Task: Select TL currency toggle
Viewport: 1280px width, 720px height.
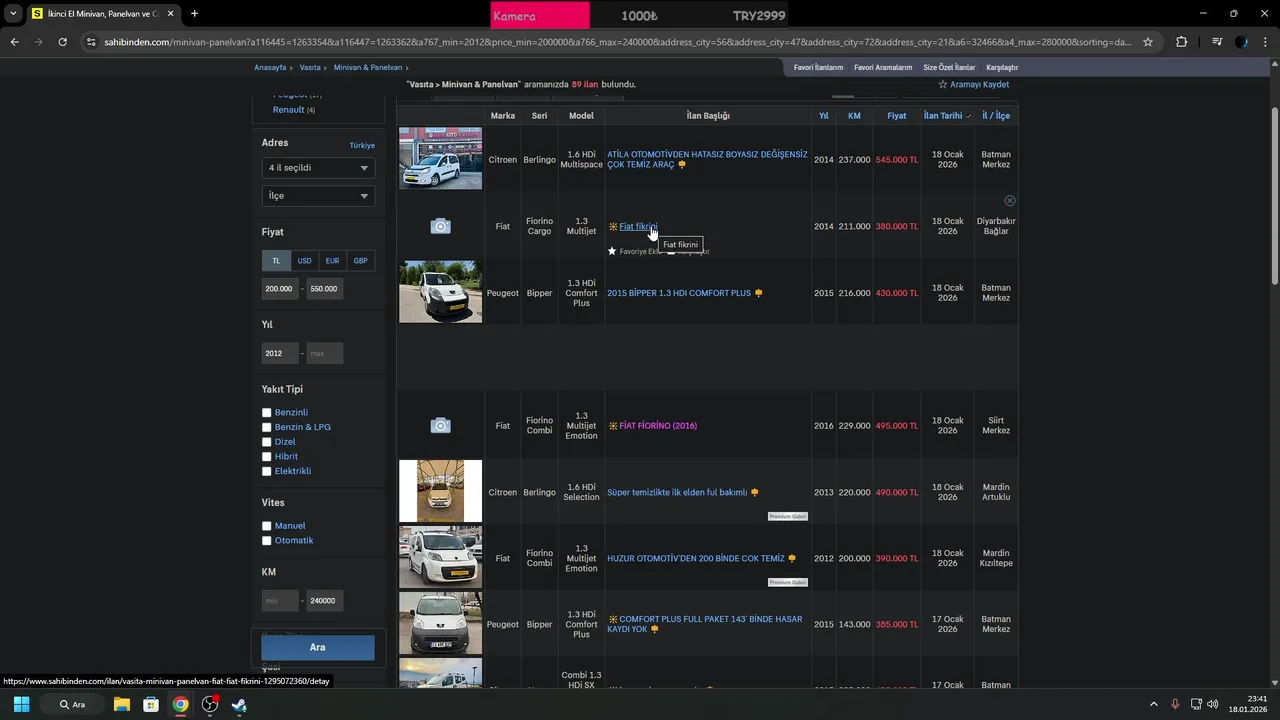Action: coord(276,261)
